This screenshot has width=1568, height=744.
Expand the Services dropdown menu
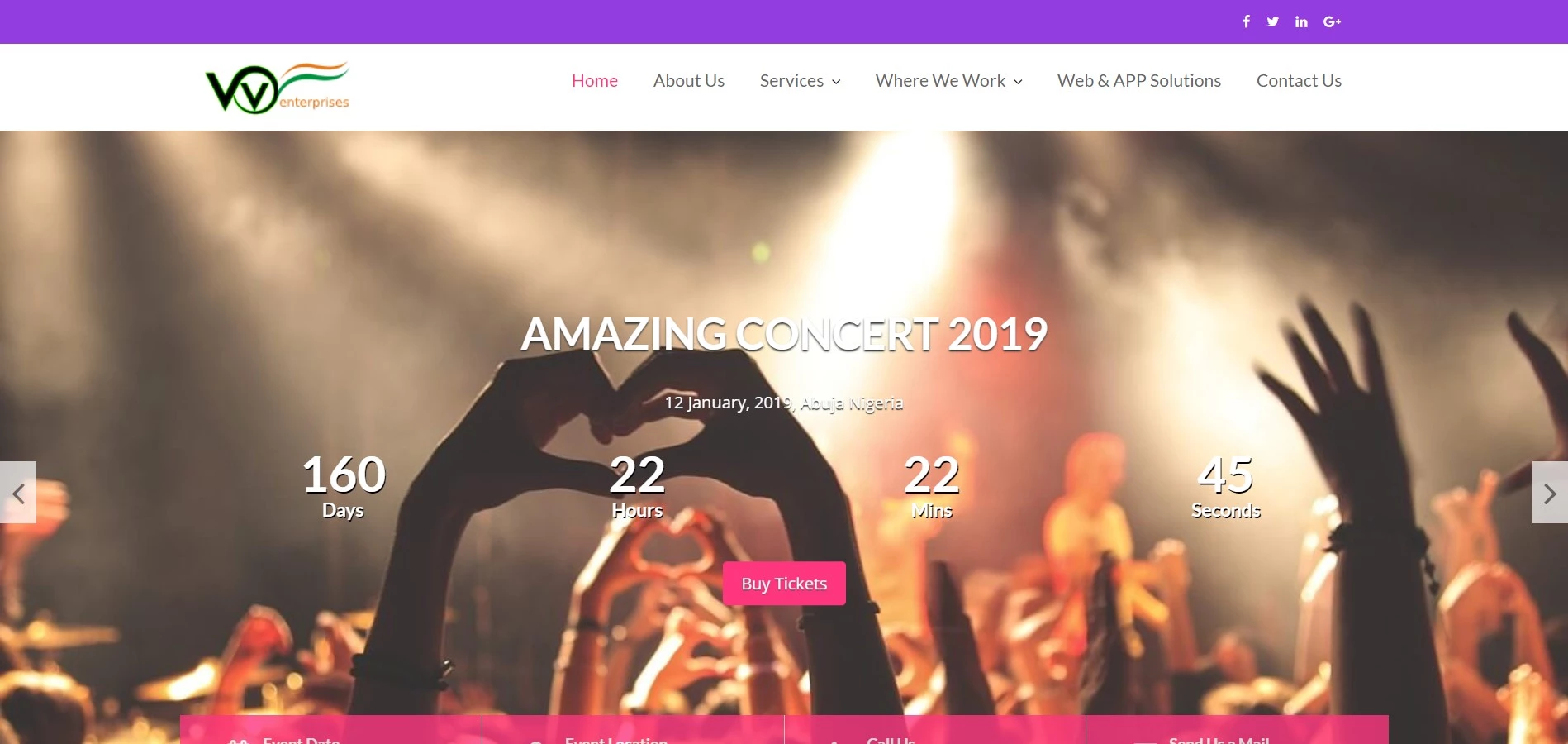tap(800, 81)
